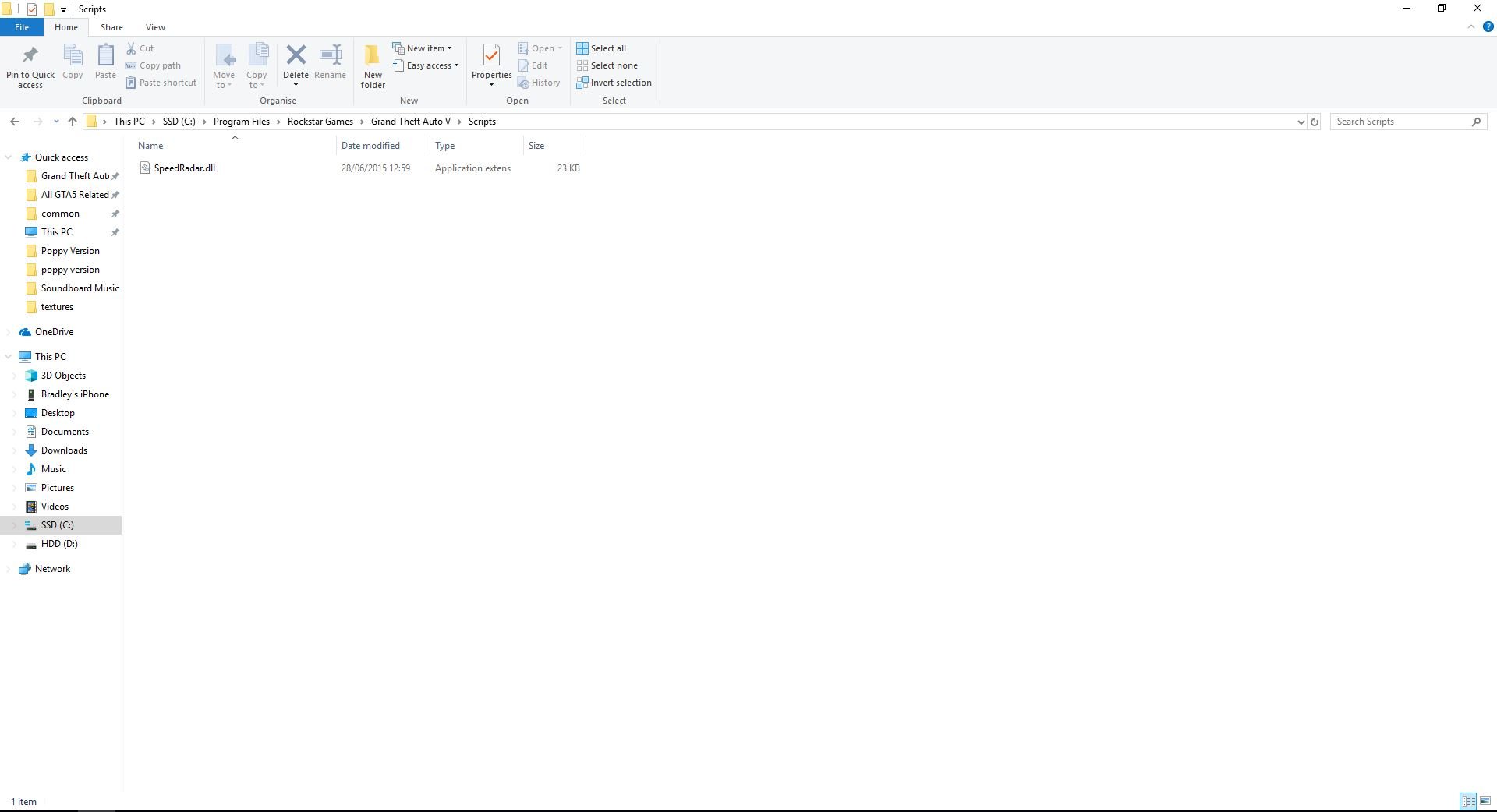Sort by Date modified column
The width and height of the screenshot is (1497, 812).
tap(370, 146)
